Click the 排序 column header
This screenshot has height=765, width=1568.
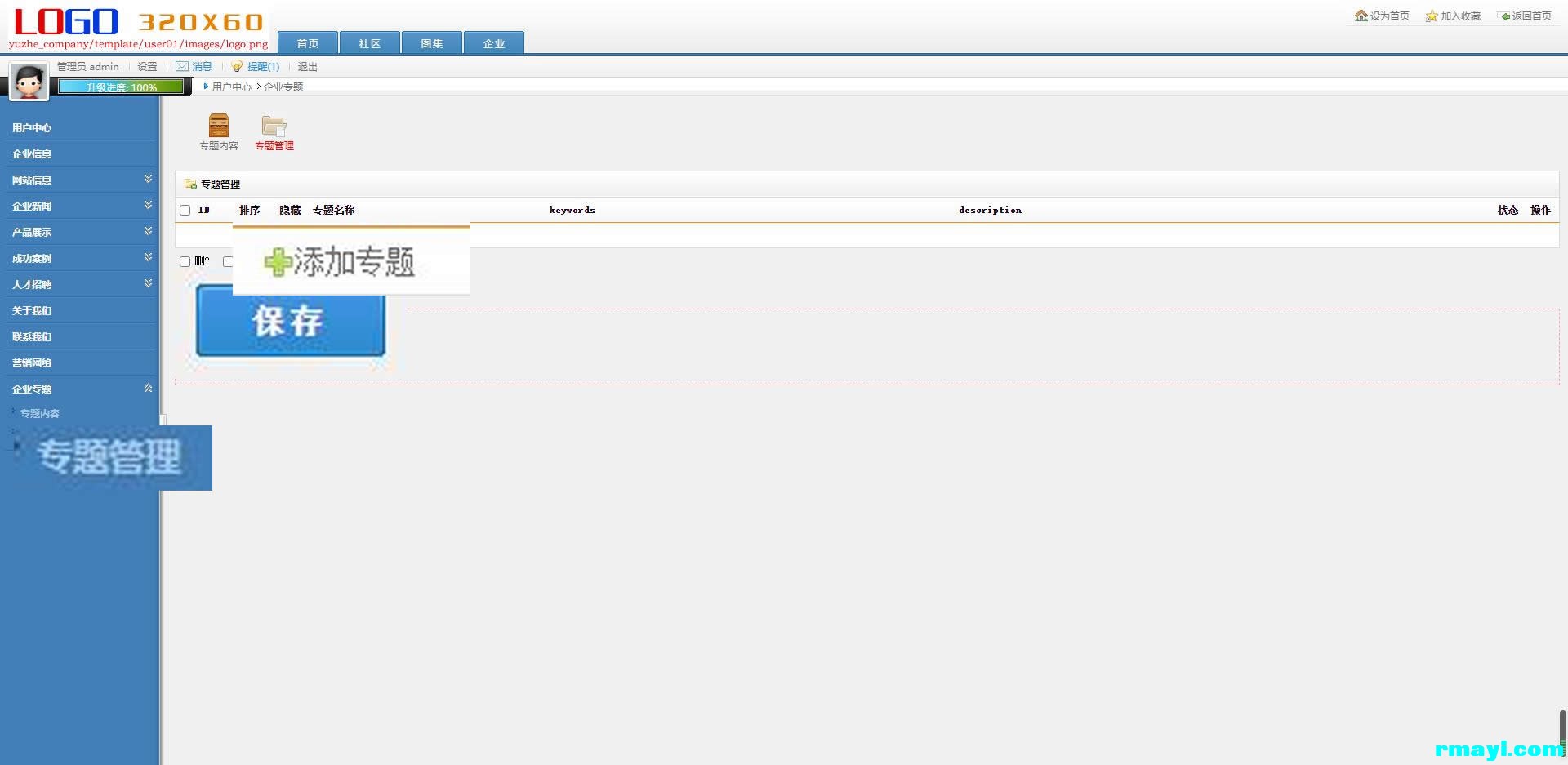coord(250,211)
